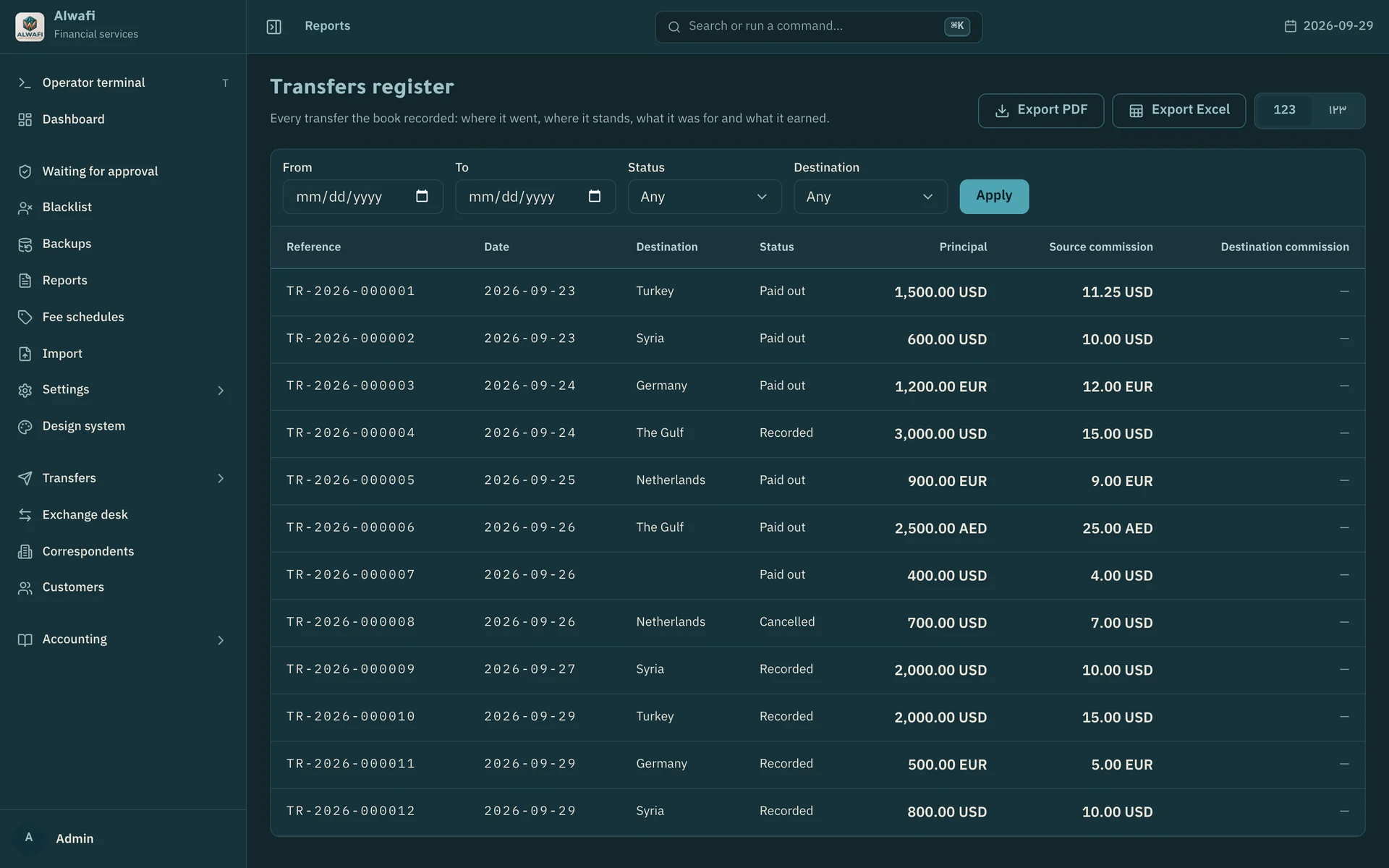
Task: Expand the Transfers submenu chevron
Action: coord(221,479)
